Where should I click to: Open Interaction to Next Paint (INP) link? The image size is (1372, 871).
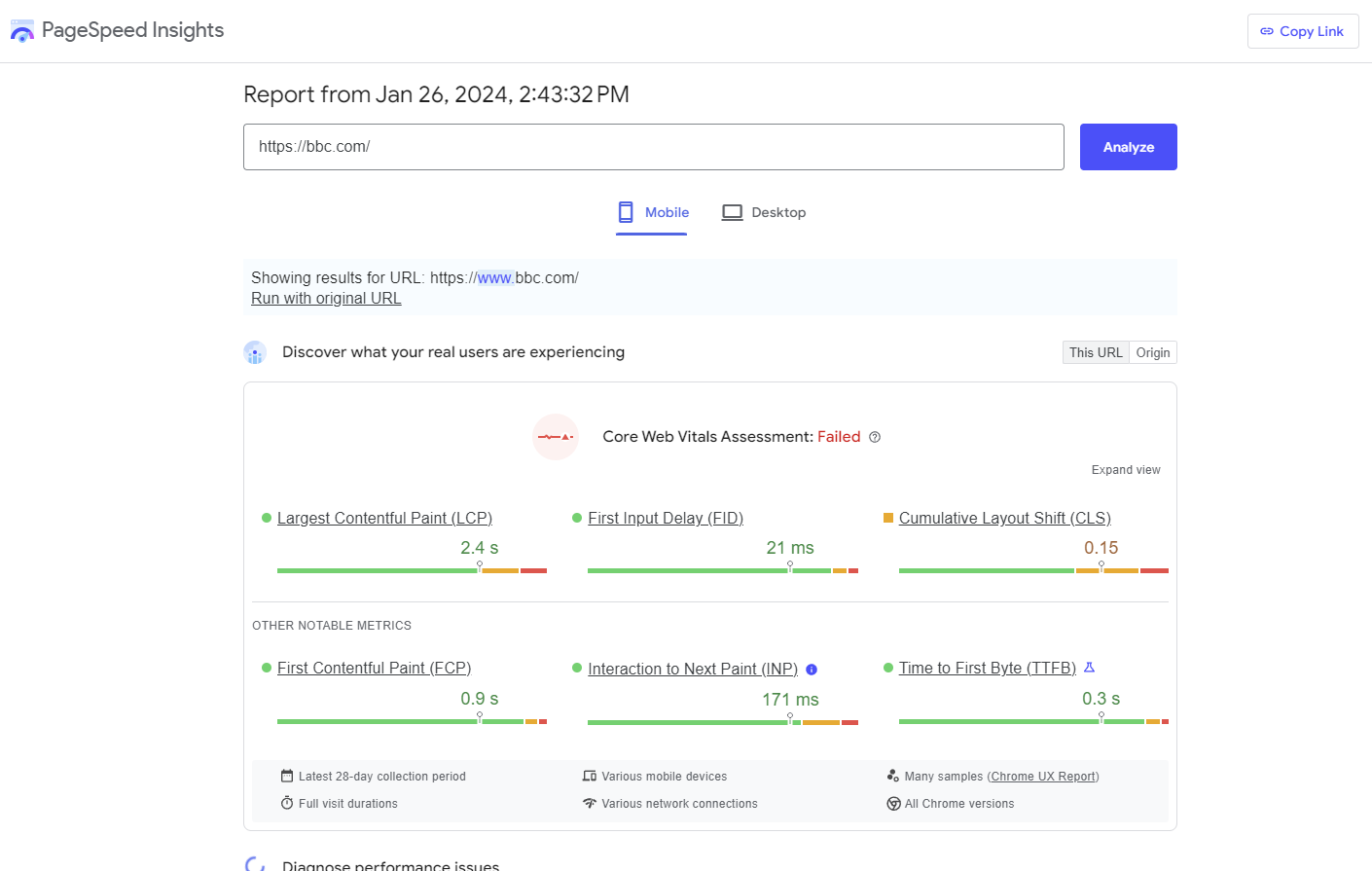[693, 669]
